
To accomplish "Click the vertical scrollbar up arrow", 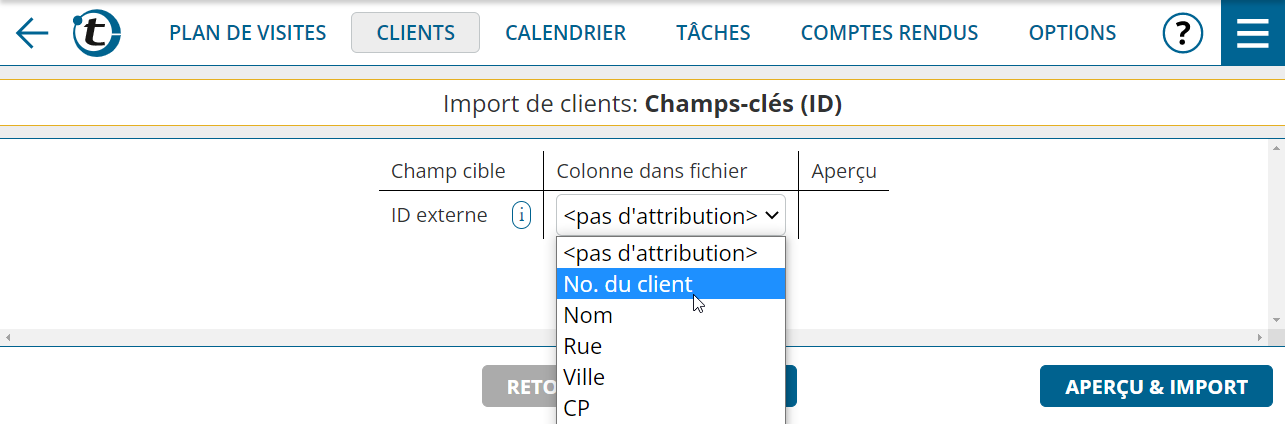I will [x=1276, y=148].
